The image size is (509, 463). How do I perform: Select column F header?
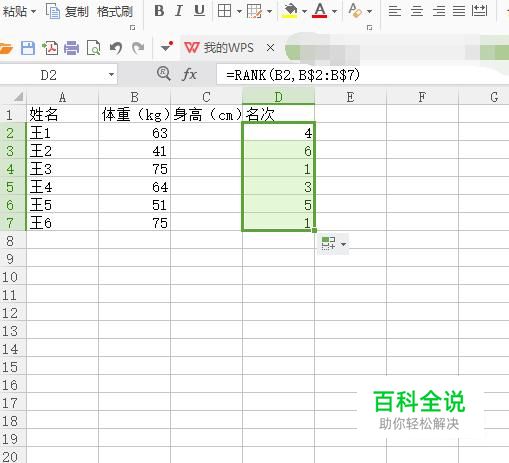[x=422, y=97]
